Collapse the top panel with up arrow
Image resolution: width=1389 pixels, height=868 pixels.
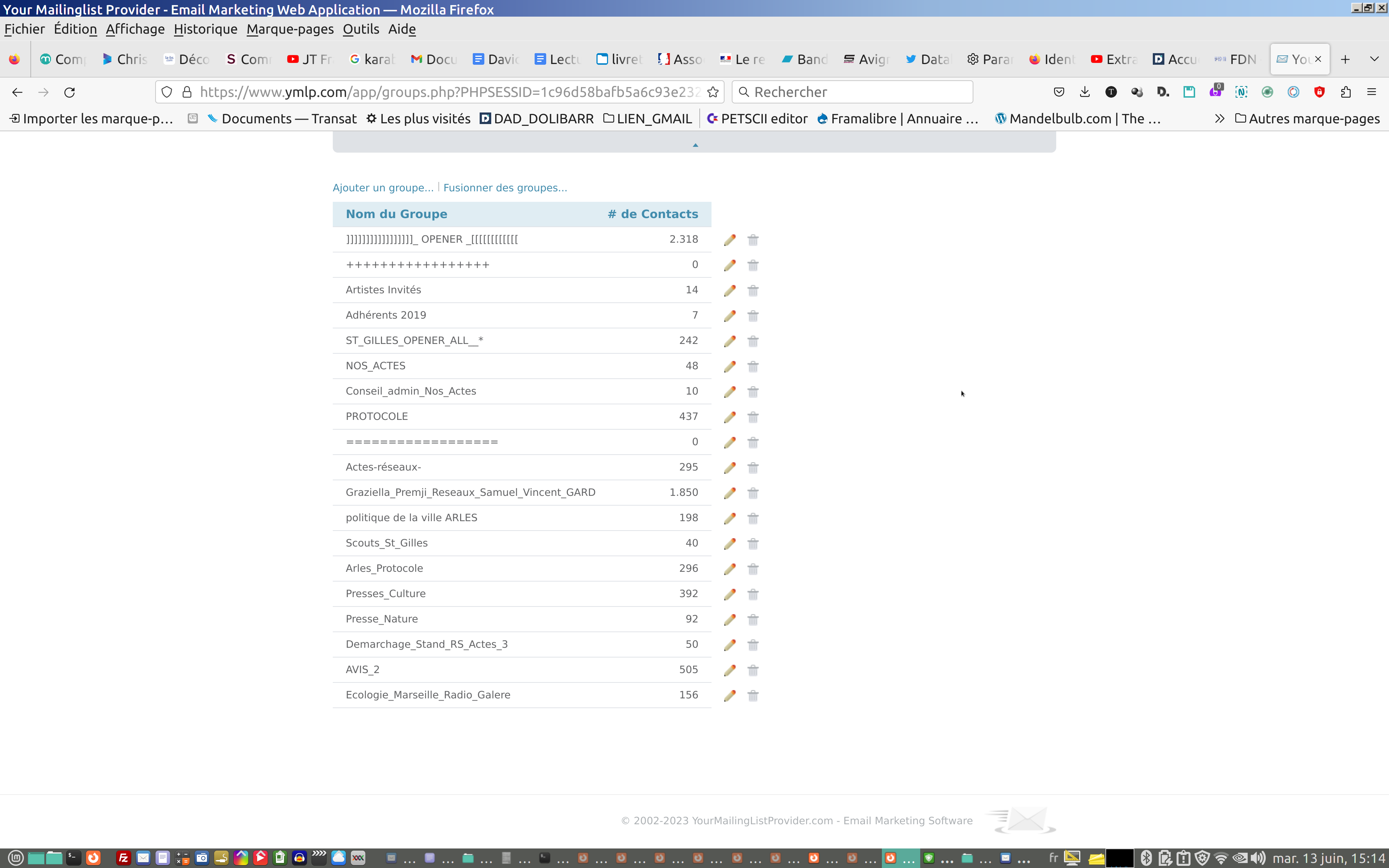coord(695,145)
